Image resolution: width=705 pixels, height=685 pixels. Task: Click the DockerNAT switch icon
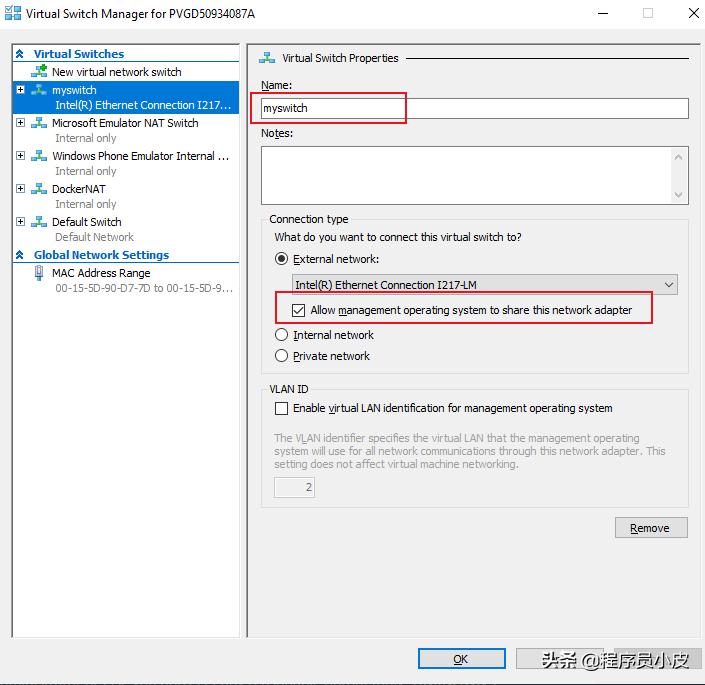coord(39,189)
